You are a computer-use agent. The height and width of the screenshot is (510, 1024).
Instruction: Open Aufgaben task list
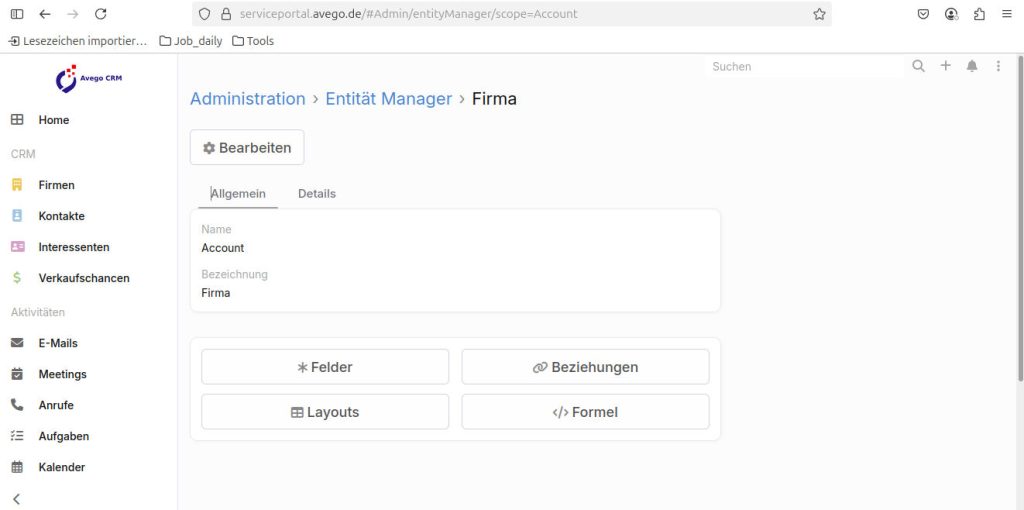pyautogui.click(x=63, y=436)
